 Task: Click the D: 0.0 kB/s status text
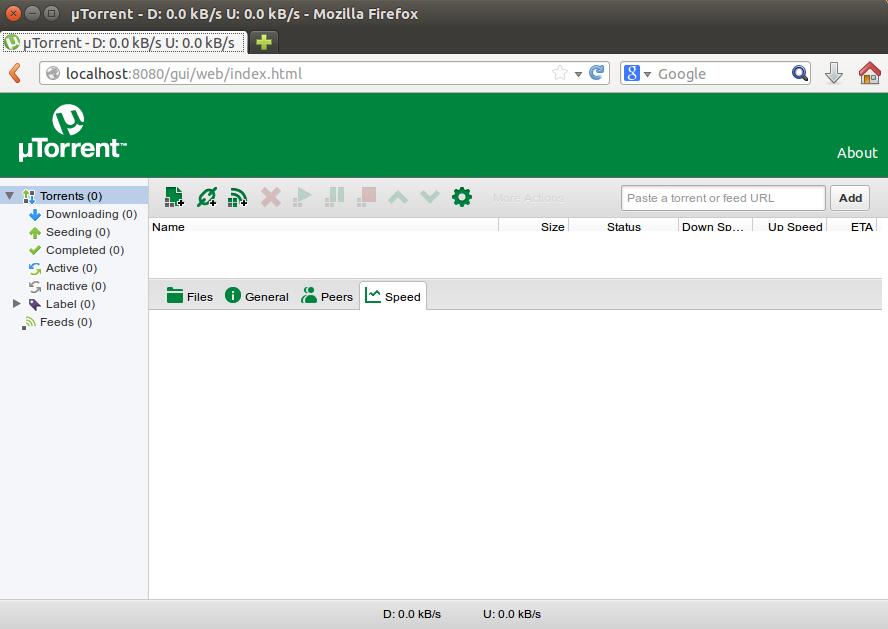point(412,614)
